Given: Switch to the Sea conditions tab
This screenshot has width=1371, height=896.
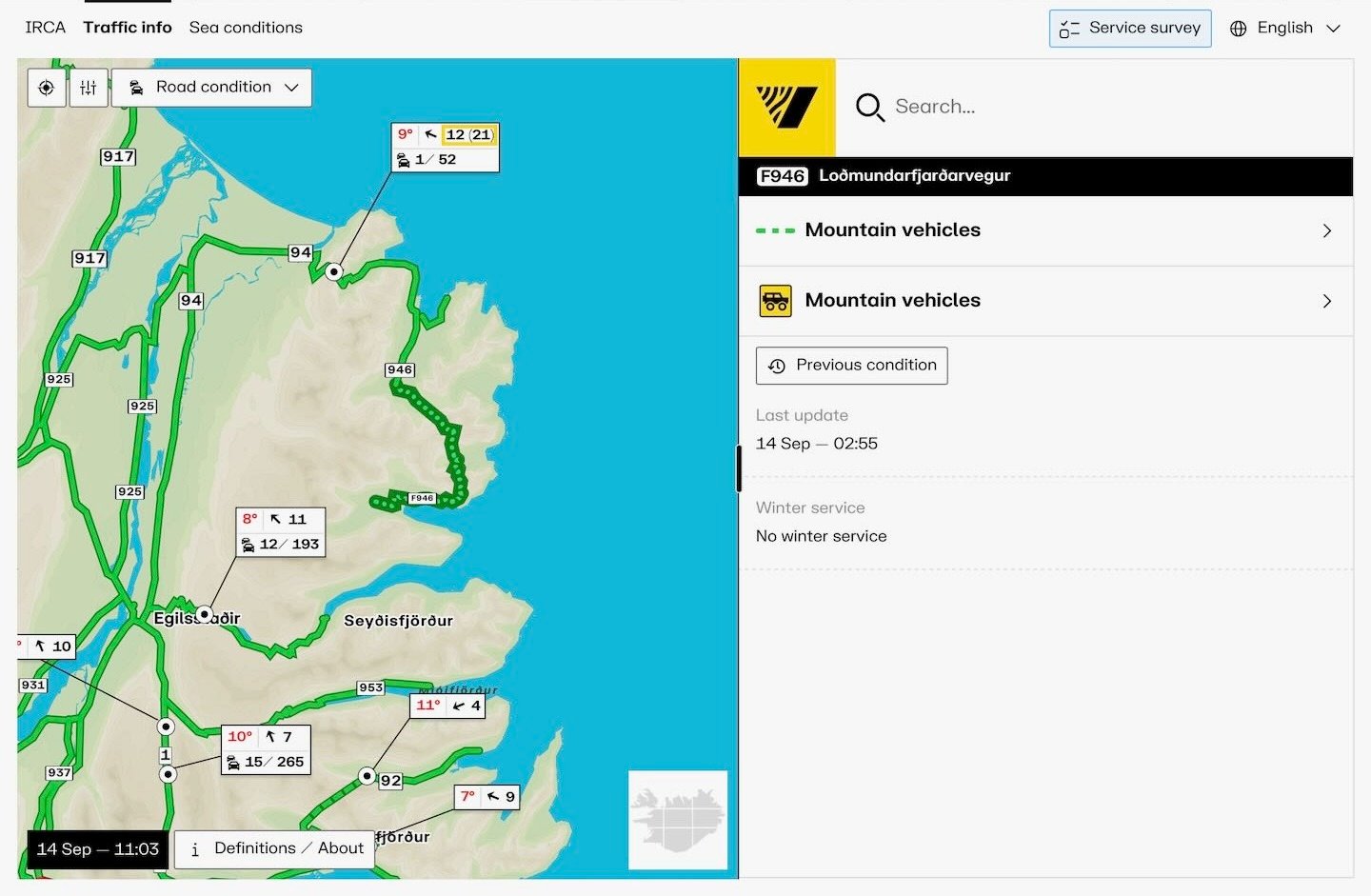Looking at the screenshot, I should 246,28.
